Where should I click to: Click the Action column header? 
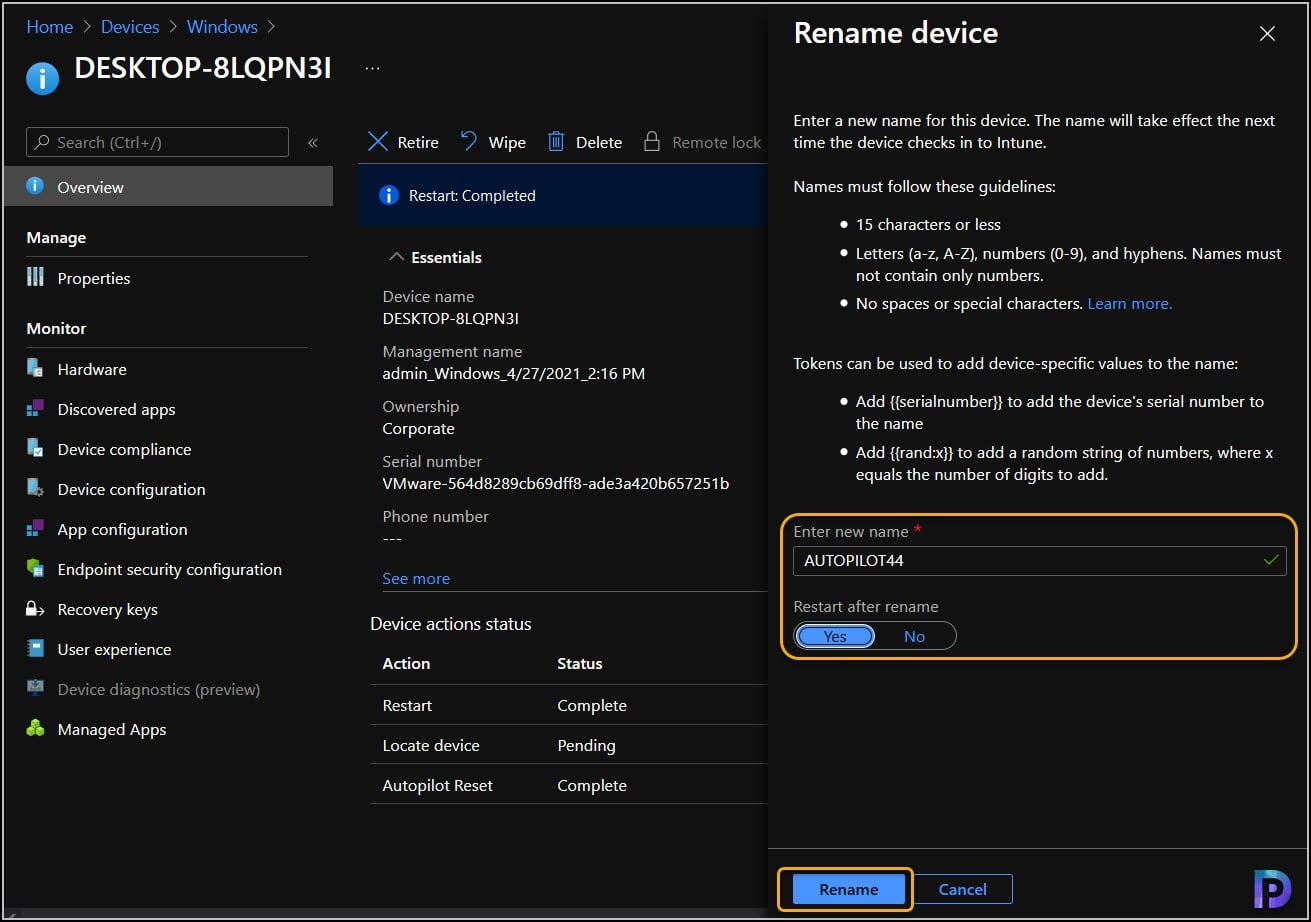pyautogui.click(x=406, y=663)
